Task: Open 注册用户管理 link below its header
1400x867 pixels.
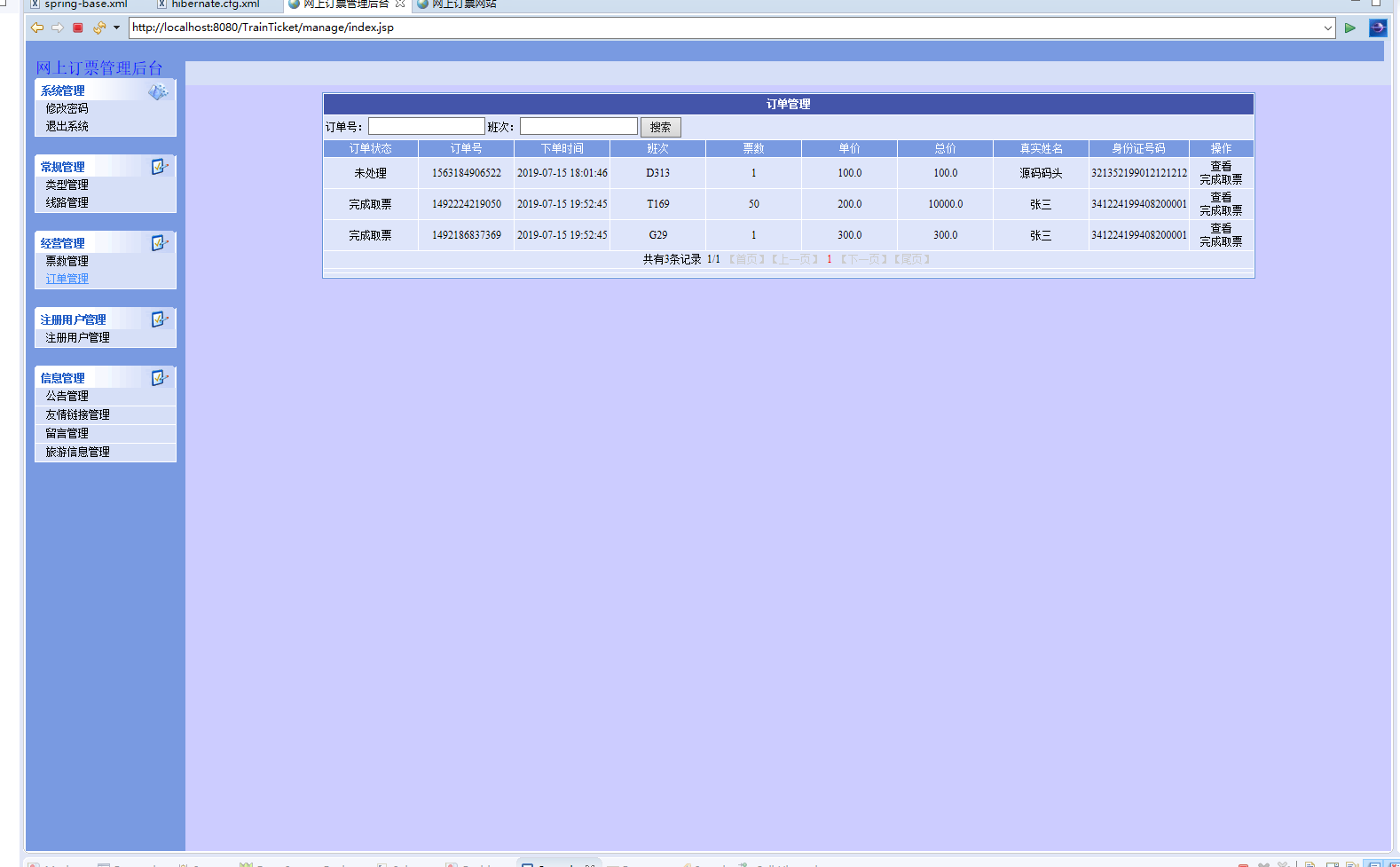Action: tap(78, 337)
